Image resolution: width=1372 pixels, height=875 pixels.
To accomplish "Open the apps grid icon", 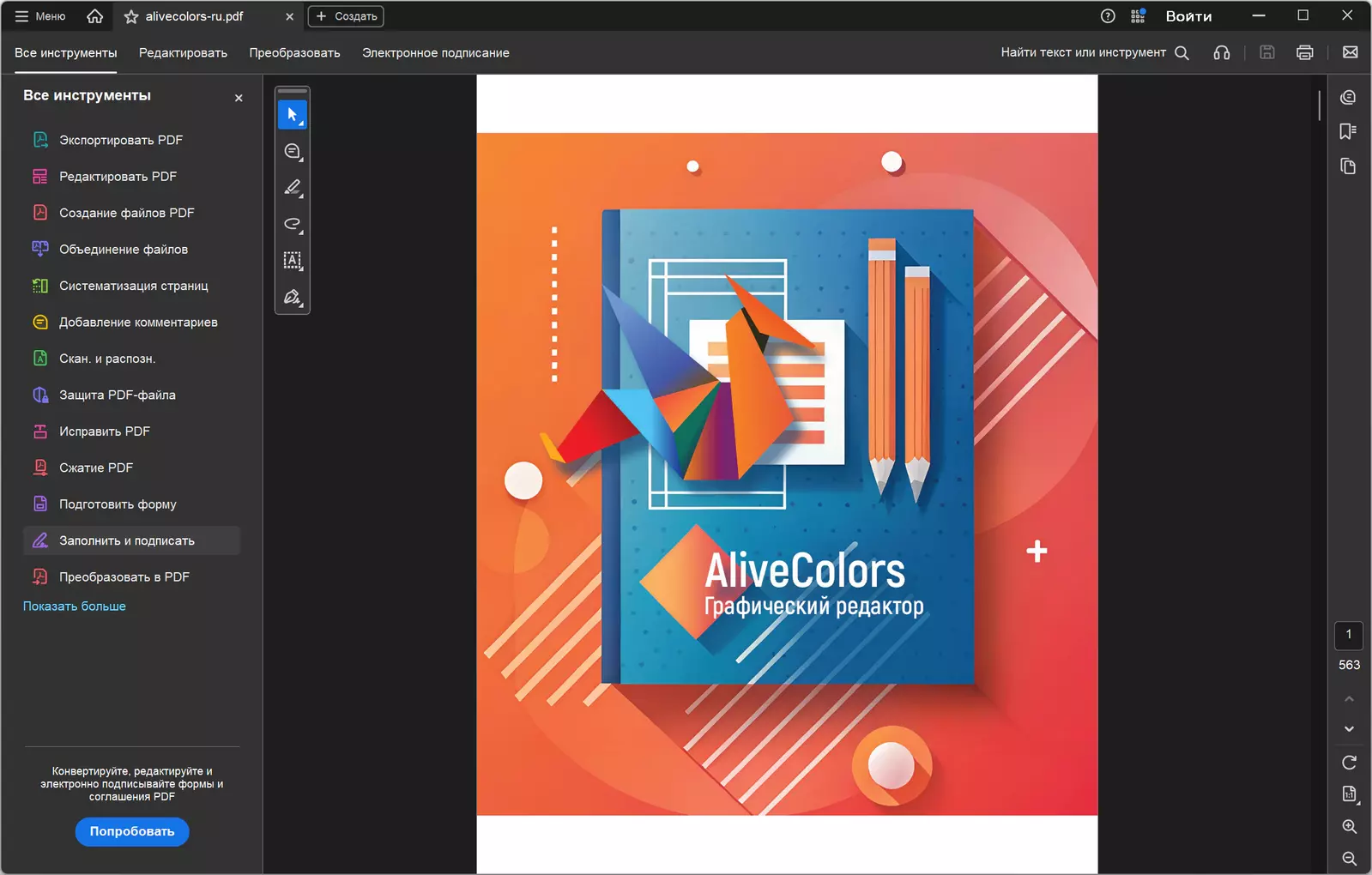I will coord(1138,16).
